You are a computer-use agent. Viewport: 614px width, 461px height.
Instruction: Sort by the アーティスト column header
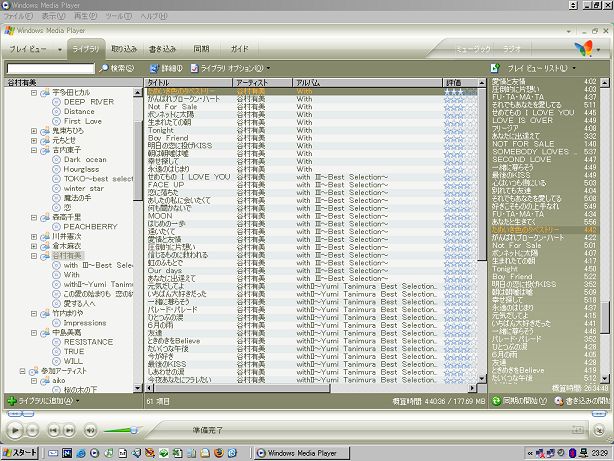coord(262,83)
